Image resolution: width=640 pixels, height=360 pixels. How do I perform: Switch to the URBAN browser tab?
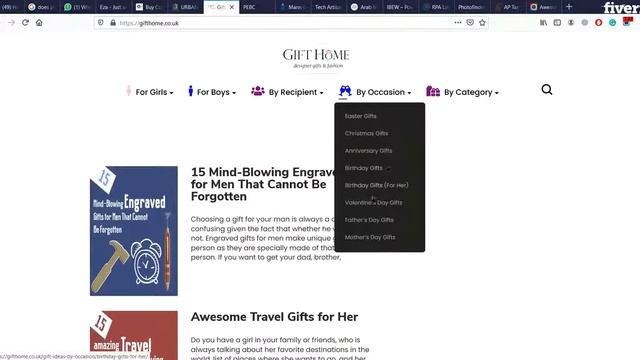coord(185,7)
